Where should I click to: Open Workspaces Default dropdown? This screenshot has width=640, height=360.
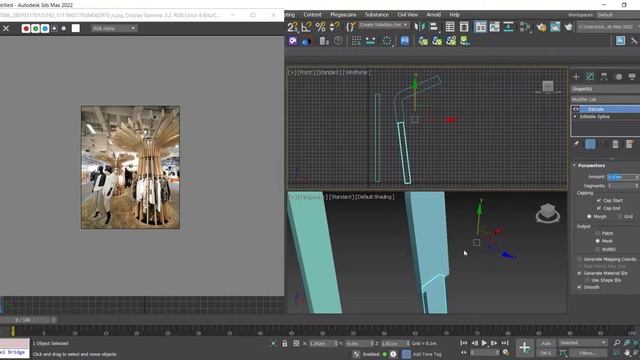(x=617, y=15)
